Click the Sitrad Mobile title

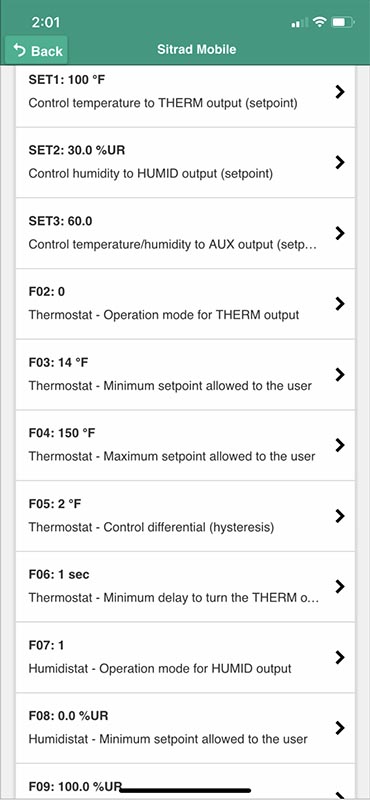(196, 49)
